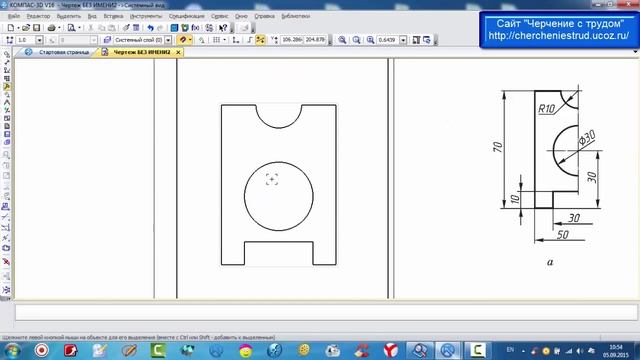
Task: Open the layer manager icon
Action: click(107, 40)
